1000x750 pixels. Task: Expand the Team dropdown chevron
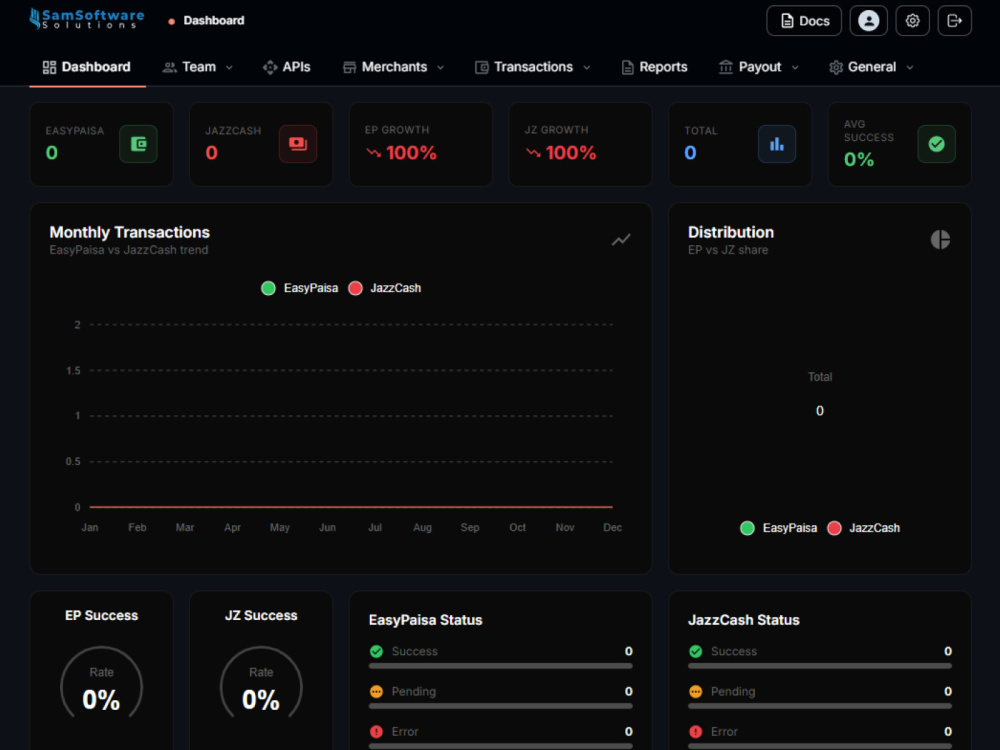tap(230, 68)
